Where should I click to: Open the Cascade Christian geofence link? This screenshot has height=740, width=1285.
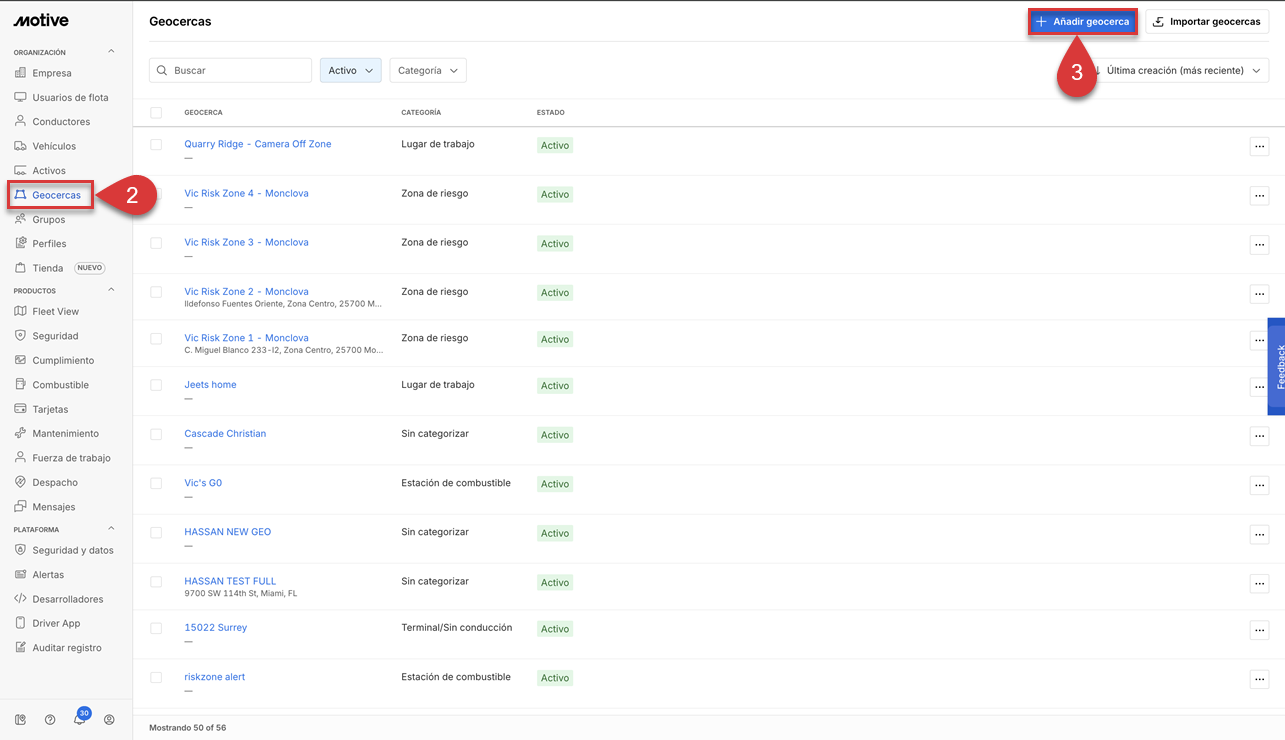click(x=225, y=434)
